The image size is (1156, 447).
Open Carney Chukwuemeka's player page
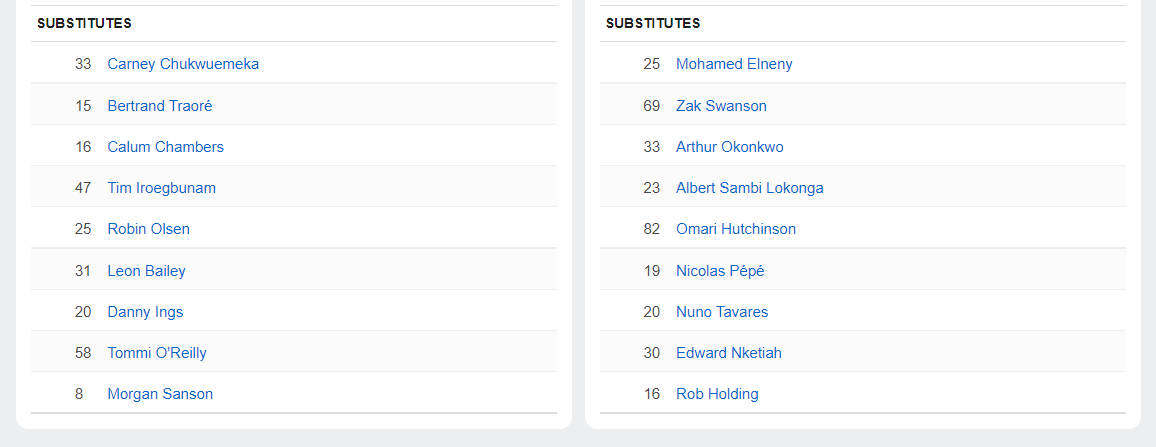point(183,64)
